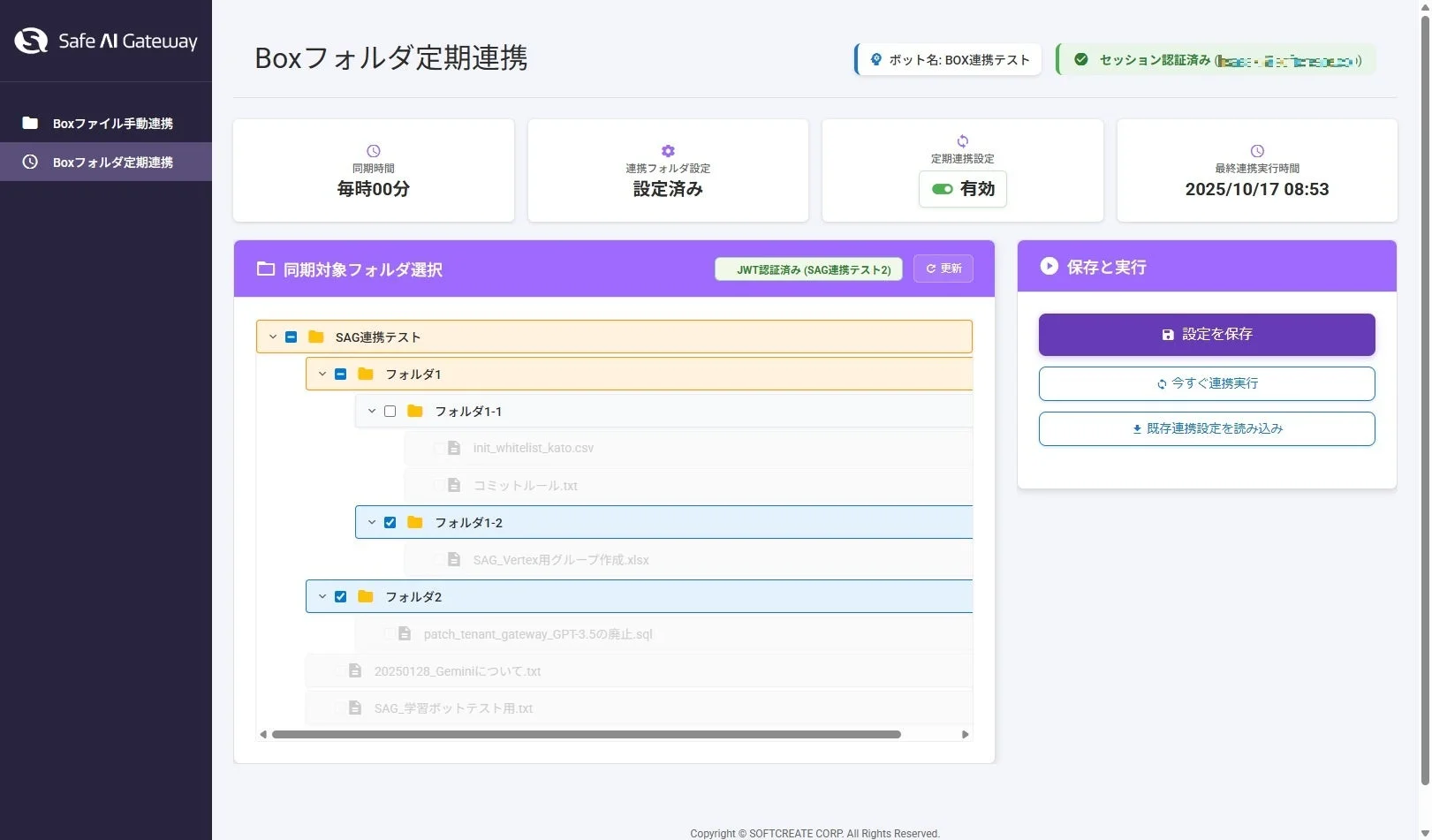Collapse the フォルダ1-2 tree node
The height and width of the screenshot is (840, 1432).
pyautogui.click(x=371, y=522)
